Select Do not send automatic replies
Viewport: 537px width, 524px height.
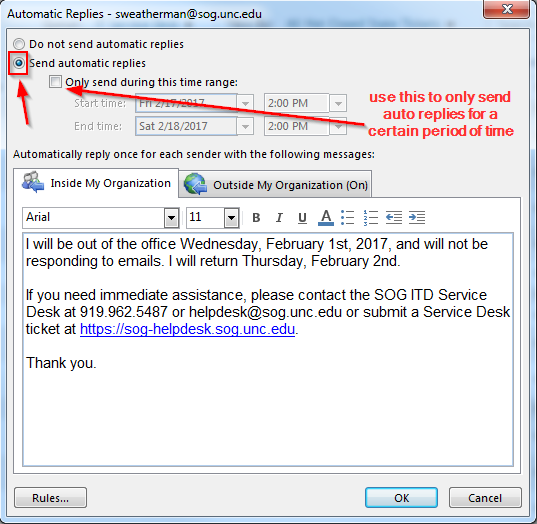[19, 44]
